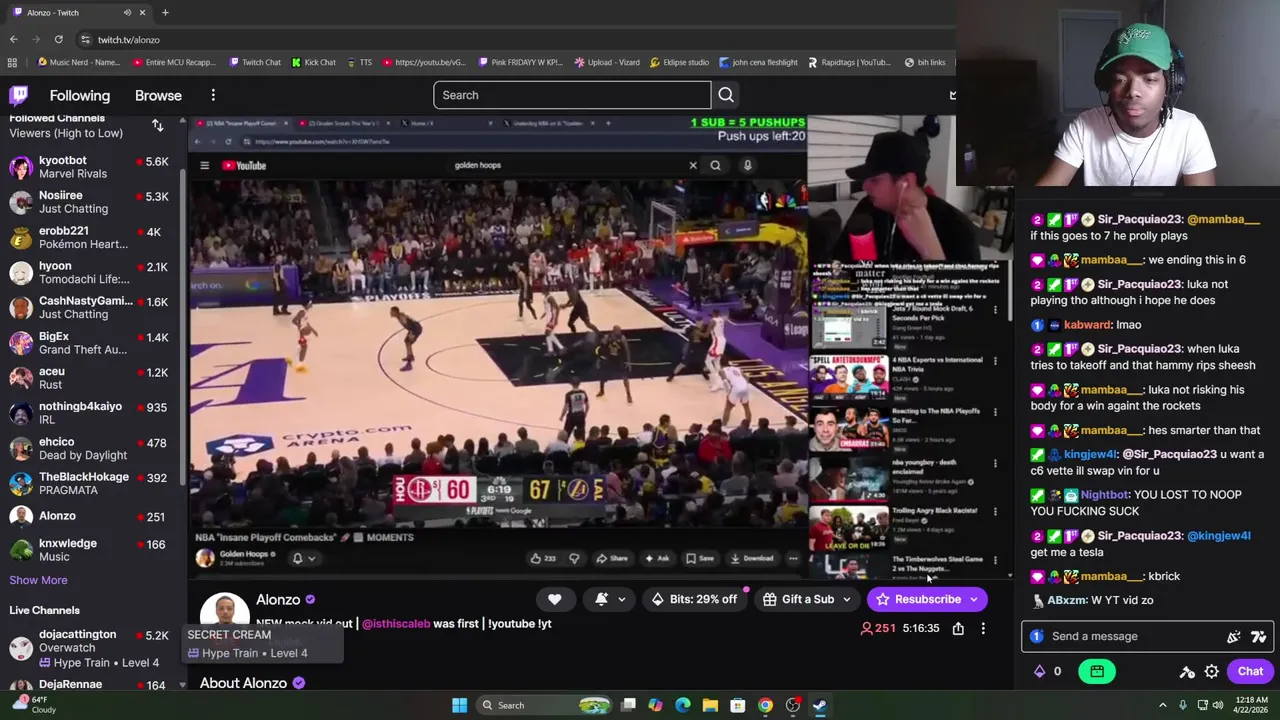Click the @isthiscaleb link in stream title
The height and width of the screenshot is (720, 1280).
pyautogui.click(x=396, y=623)
